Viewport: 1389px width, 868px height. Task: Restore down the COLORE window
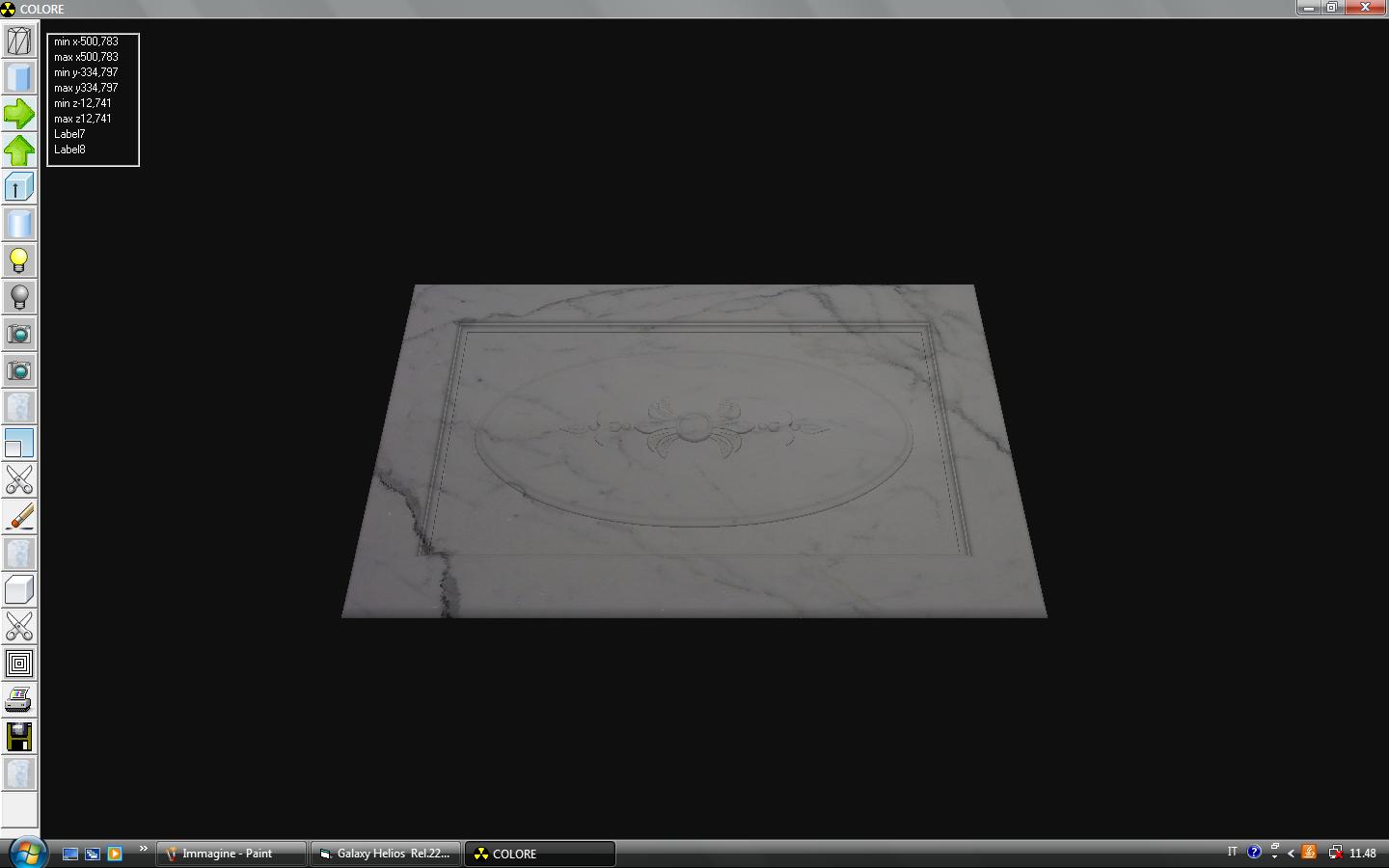click(1332, 8)
